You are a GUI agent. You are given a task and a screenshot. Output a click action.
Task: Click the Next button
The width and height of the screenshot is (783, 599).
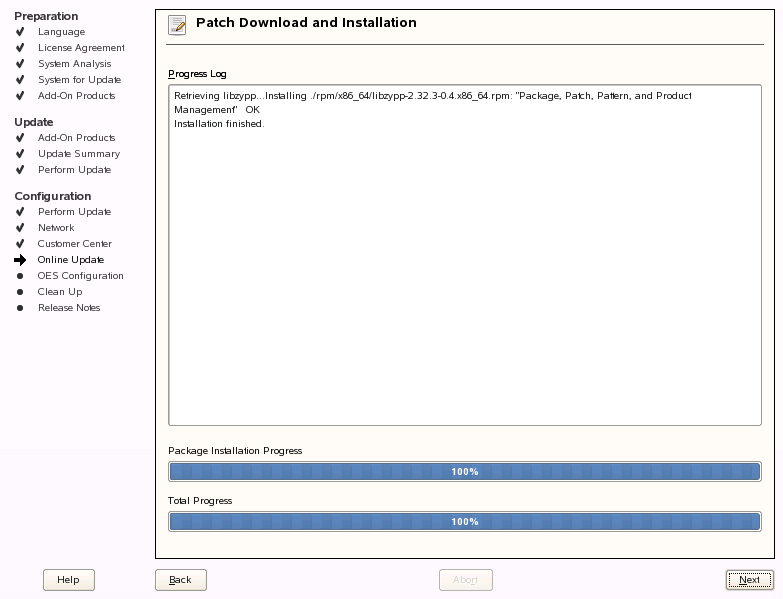750,580
